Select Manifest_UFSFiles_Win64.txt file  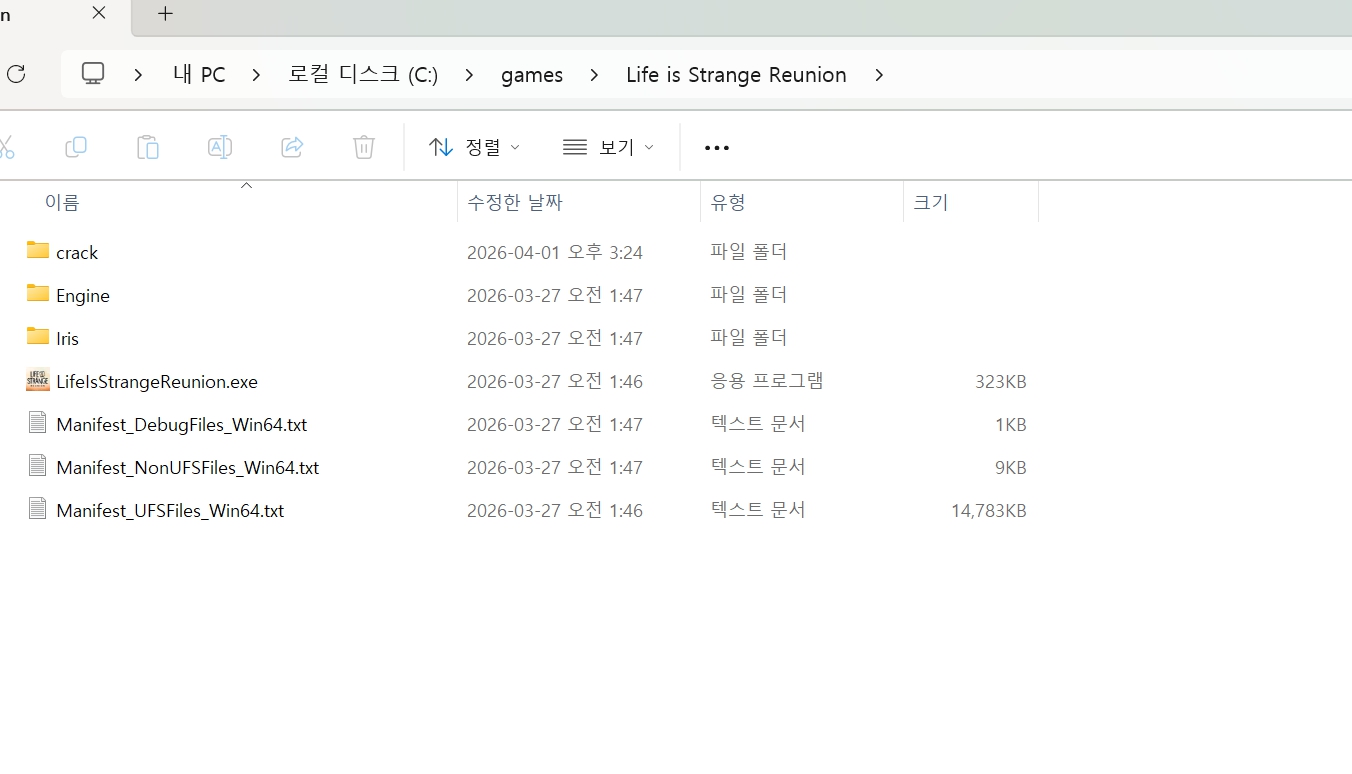(170, 511)
